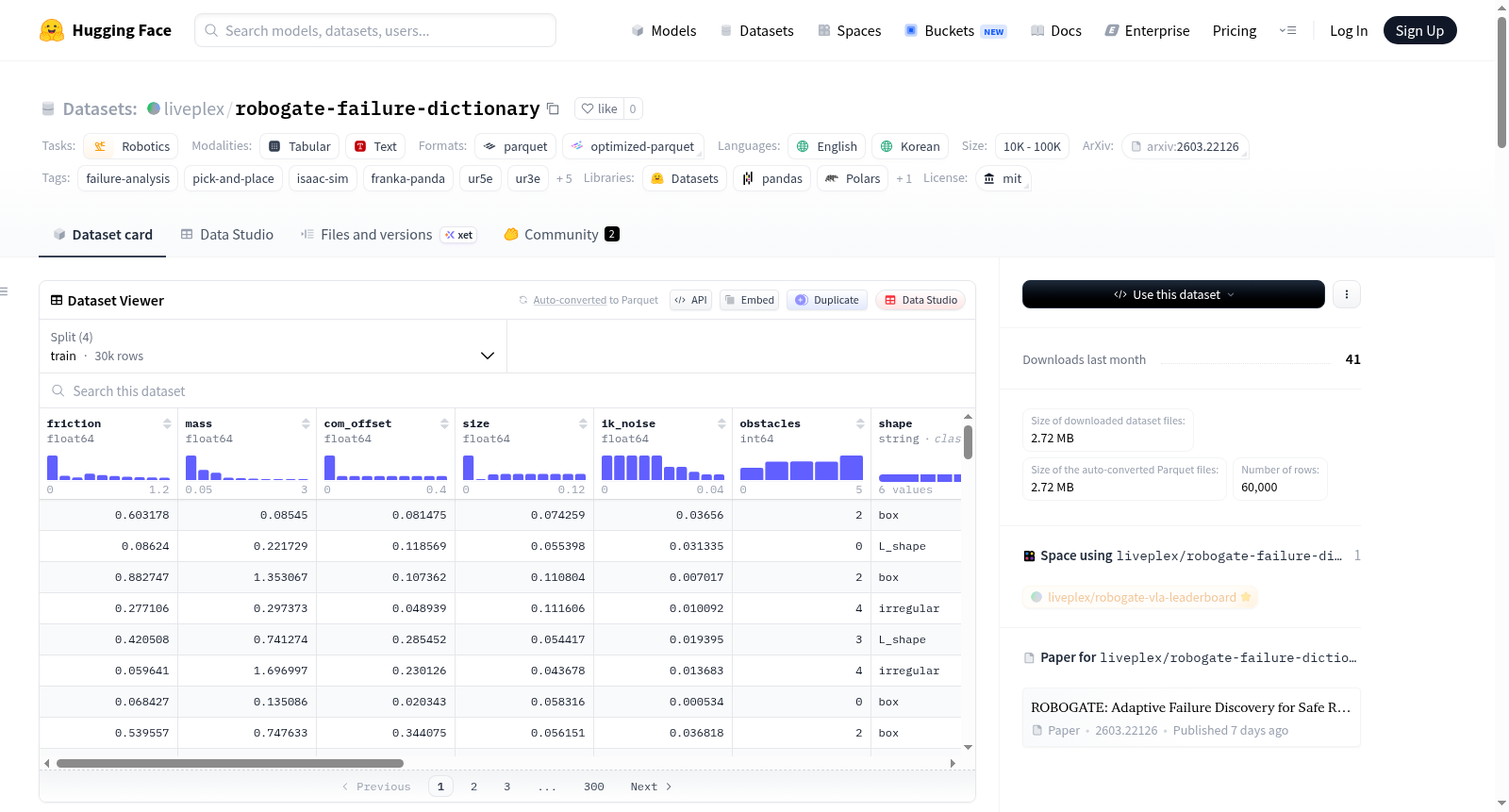Open Spaces in top navigation
The height and width of the screenshot is (812, 1509).
(850, 31)
